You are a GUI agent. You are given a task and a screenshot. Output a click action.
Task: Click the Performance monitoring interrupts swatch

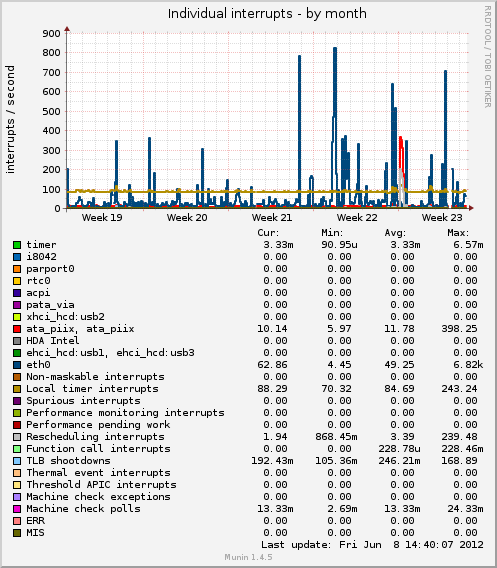pos(17,413)
